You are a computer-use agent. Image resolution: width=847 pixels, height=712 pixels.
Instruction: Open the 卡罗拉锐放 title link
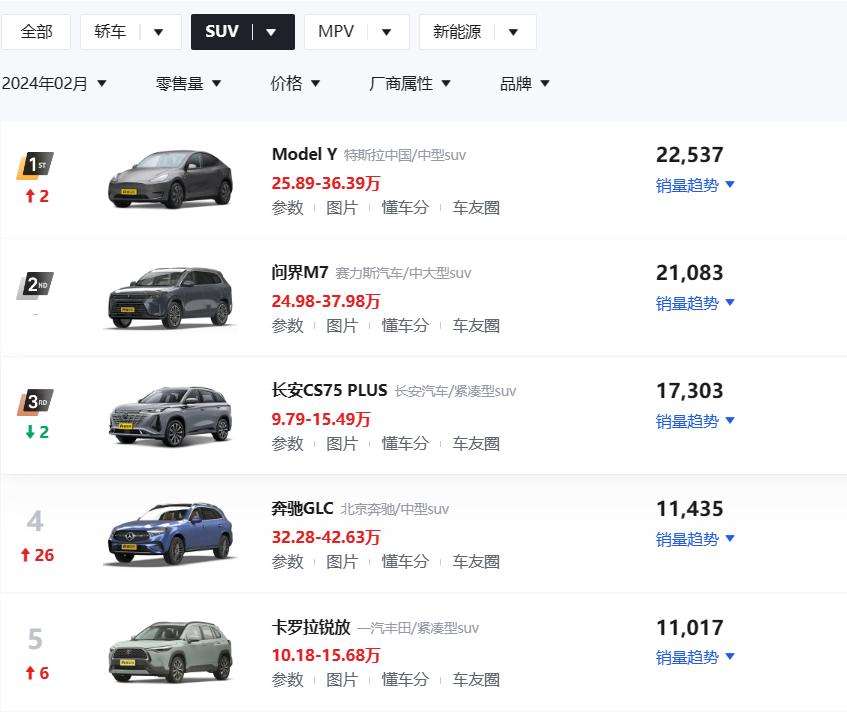click(311, 627)
